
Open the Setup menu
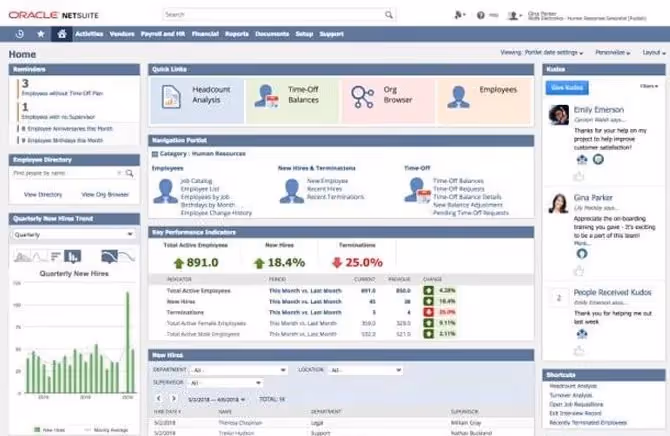pos(304,34)
